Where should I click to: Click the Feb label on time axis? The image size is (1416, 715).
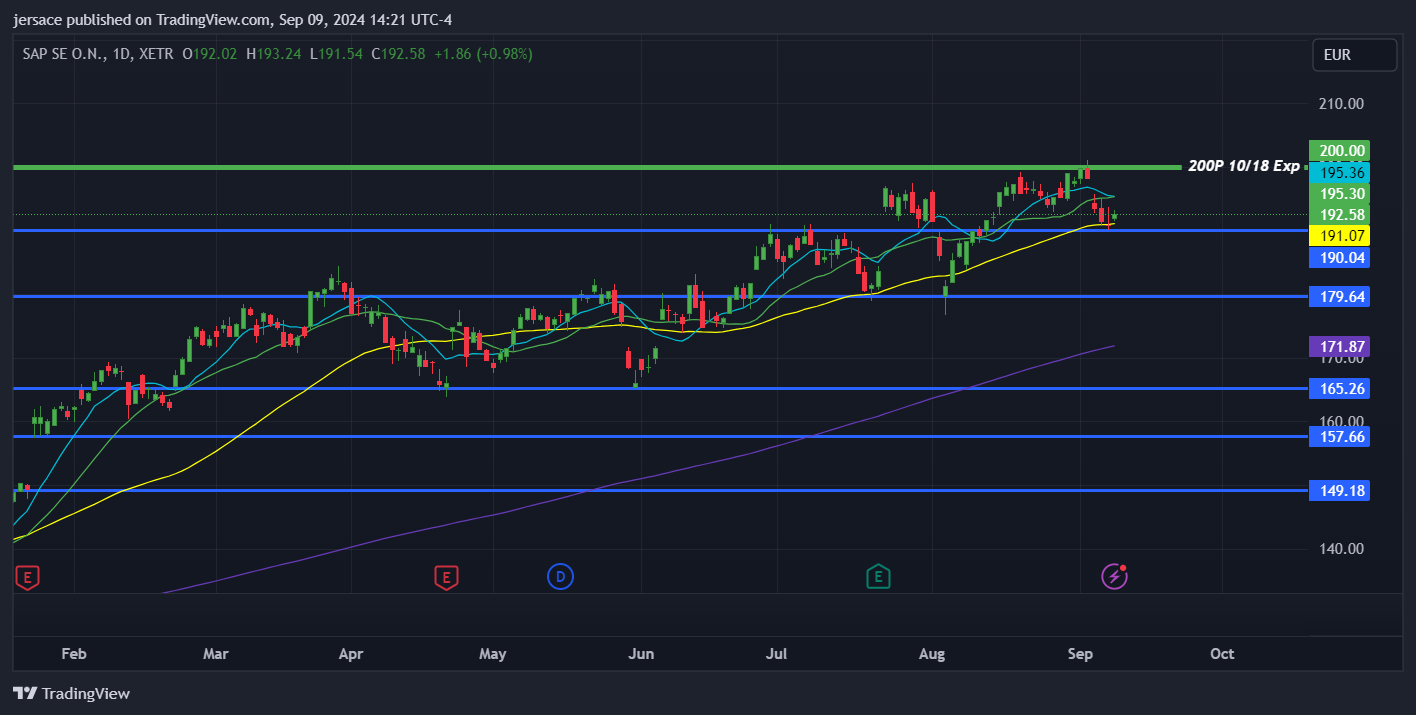[74, 654]
